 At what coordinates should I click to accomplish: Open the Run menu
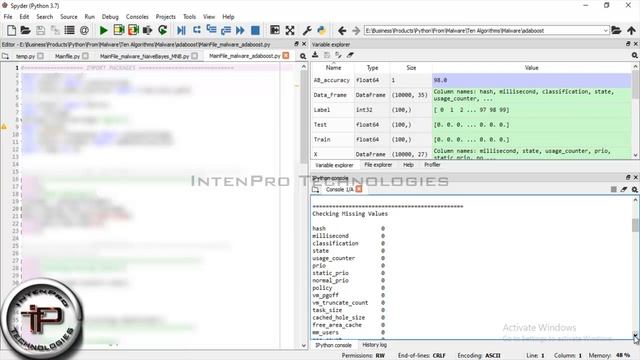click(89, 17)
